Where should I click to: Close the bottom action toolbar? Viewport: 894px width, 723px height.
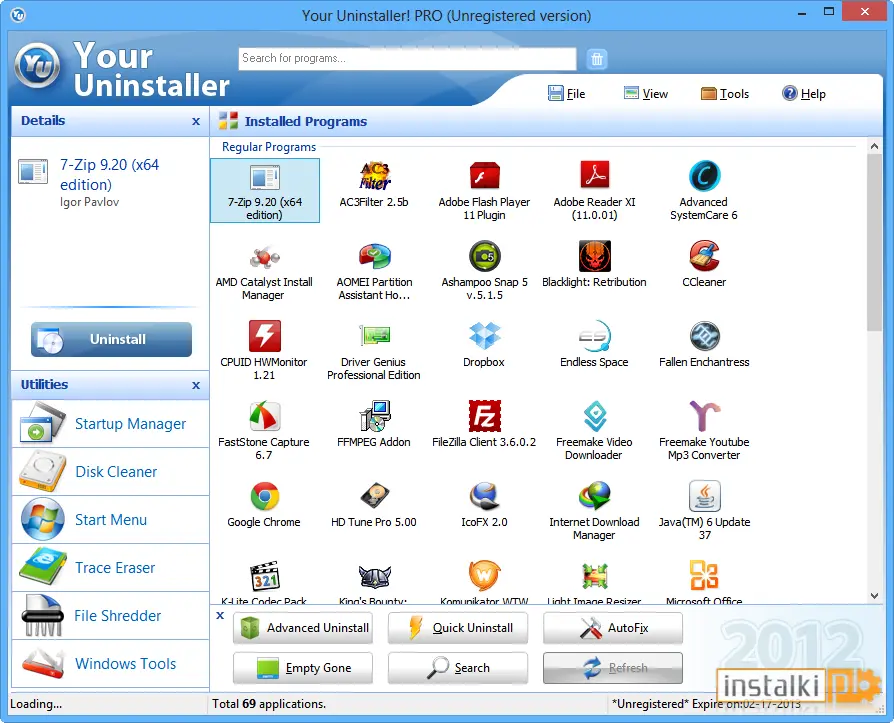pyautogui.click(x=220, y=616)
